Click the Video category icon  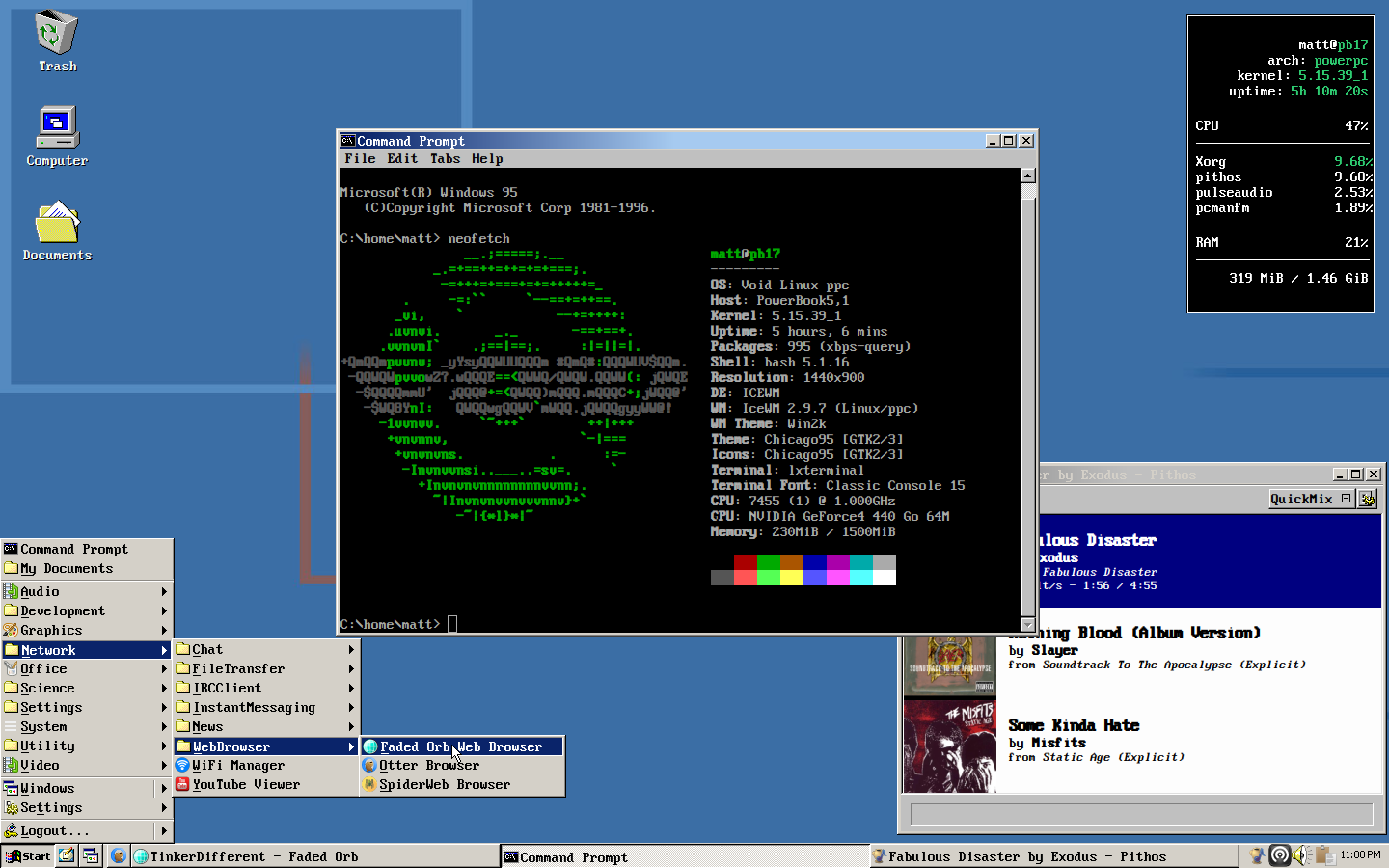point(12,765)
